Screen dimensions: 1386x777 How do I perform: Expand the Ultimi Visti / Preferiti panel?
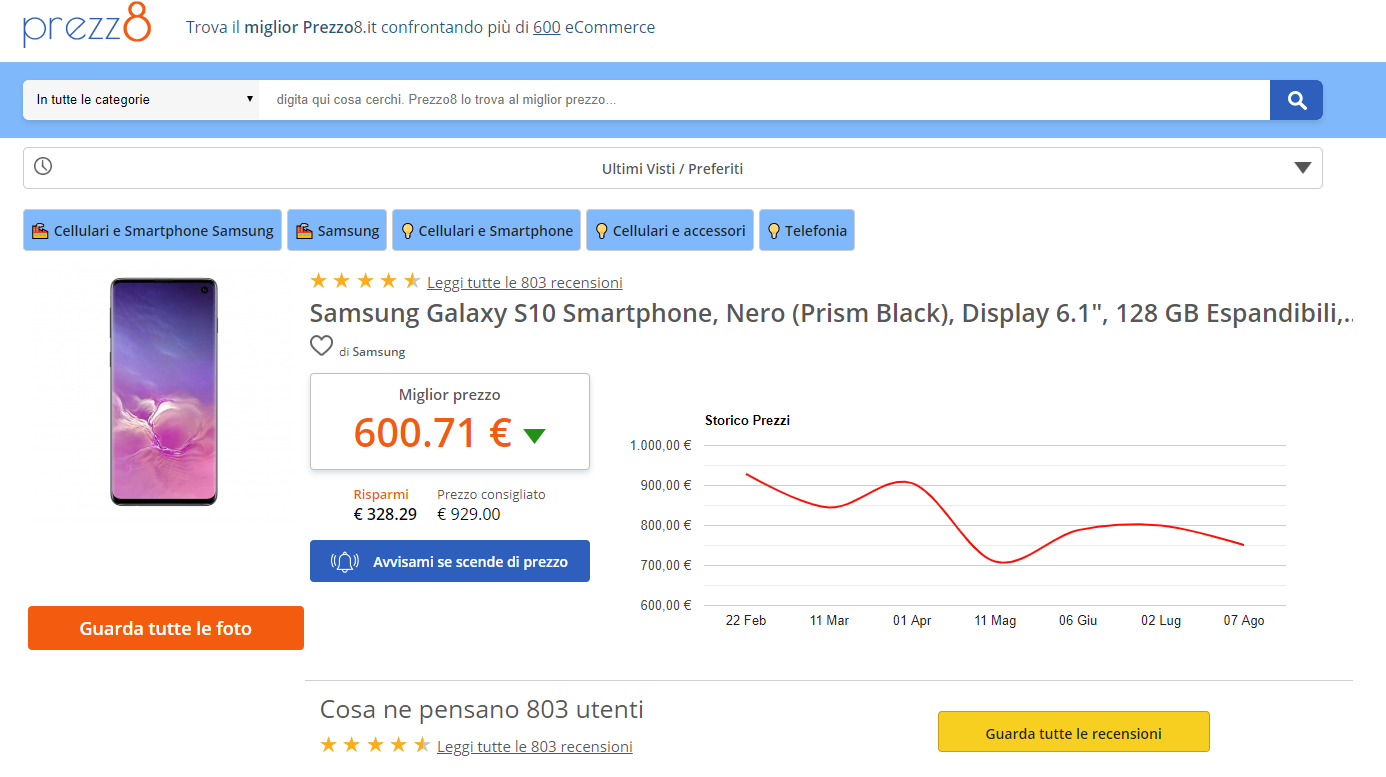click(672, 169)
